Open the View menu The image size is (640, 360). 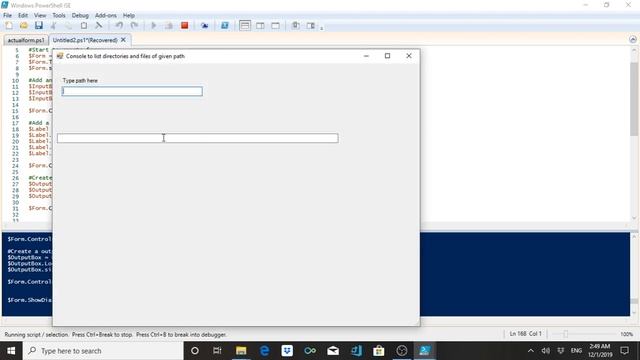point(40,16)
